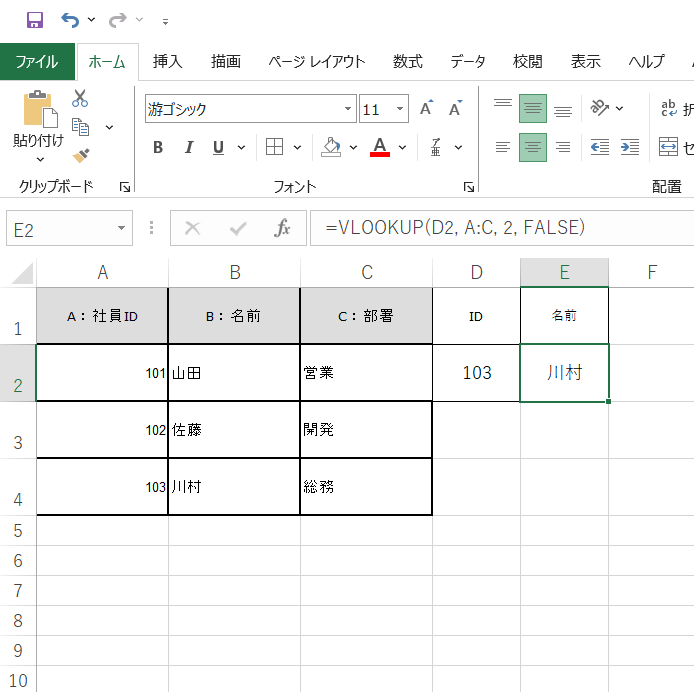Toggle Italic formatting
Image resolution: width=694 pixels, height=692 pixels.
click(x=188, y=148)
